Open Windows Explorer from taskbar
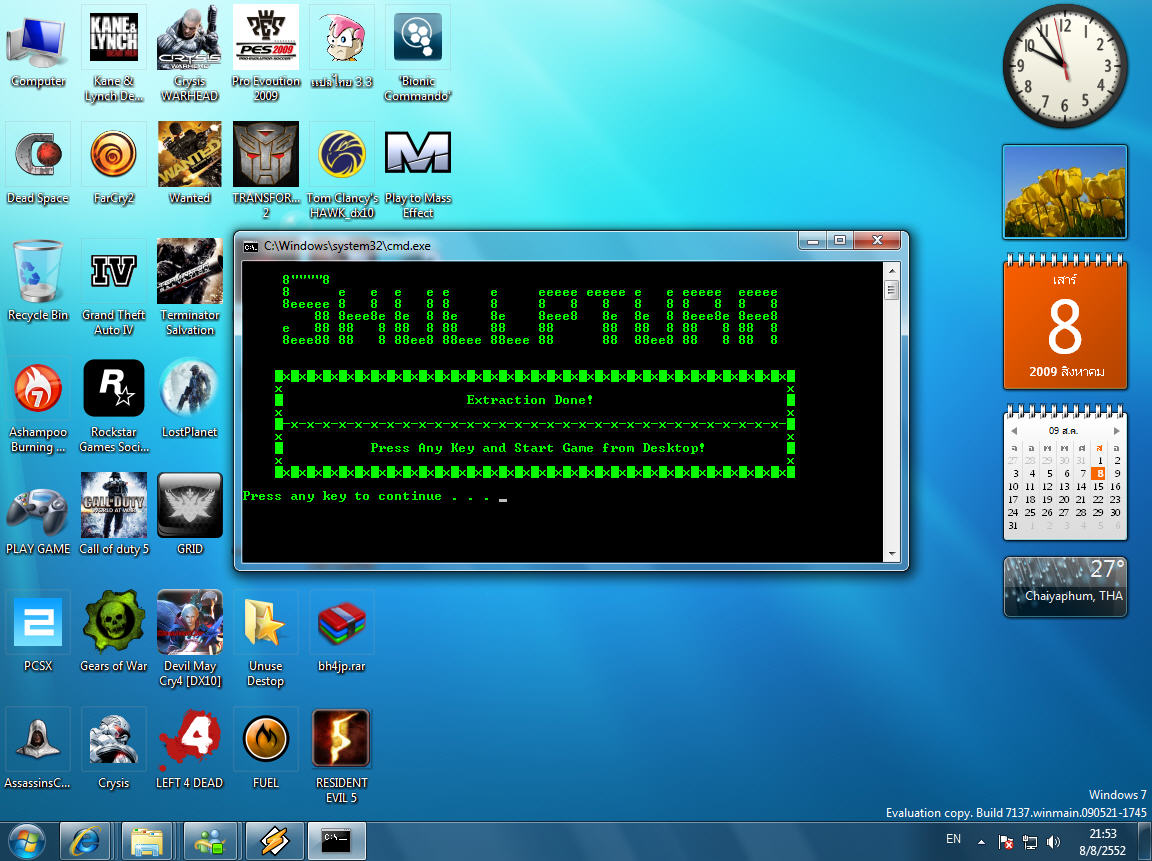1152x861 pixels. [x=146, y=842]
